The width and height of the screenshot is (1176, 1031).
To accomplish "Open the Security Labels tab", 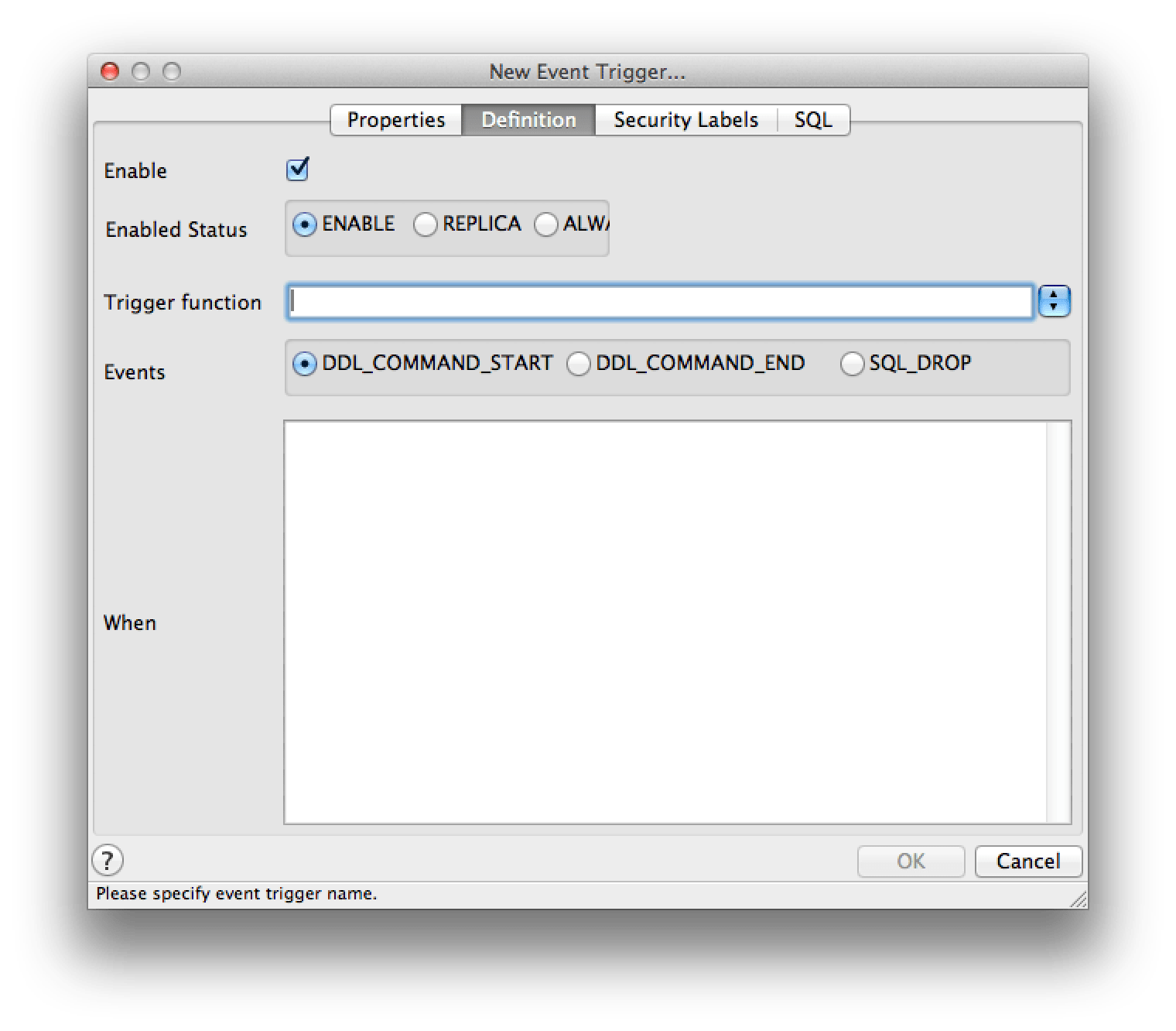I will coord(685,120).
